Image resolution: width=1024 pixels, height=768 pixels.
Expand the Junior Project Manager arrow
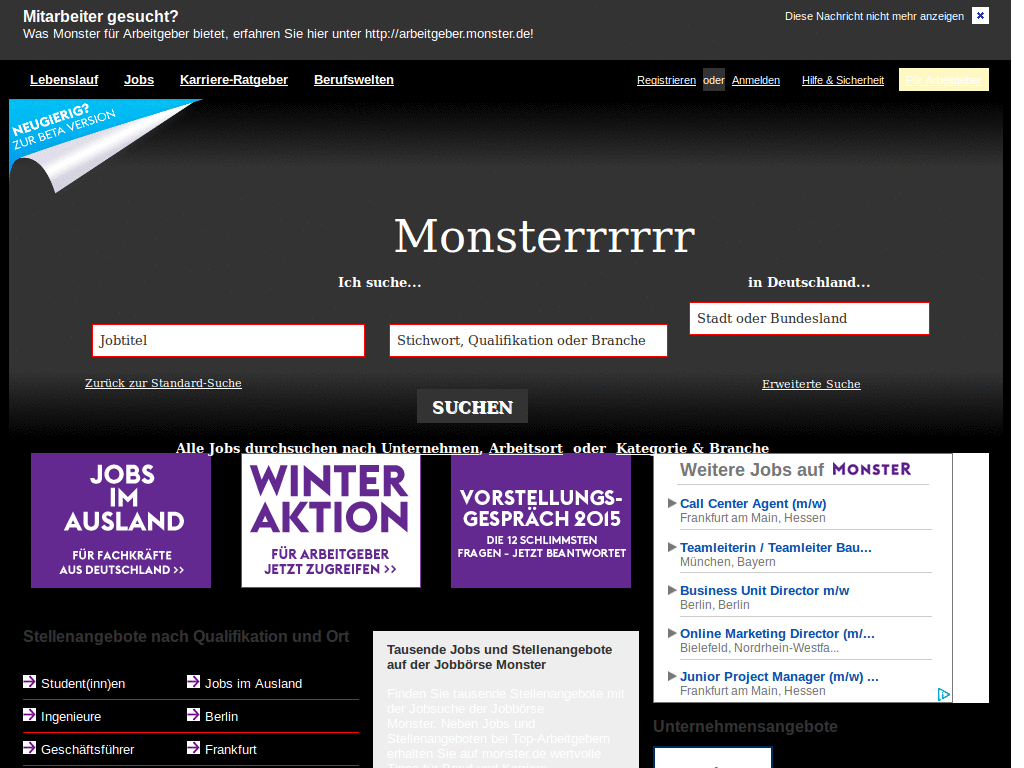tap(672, 677)
